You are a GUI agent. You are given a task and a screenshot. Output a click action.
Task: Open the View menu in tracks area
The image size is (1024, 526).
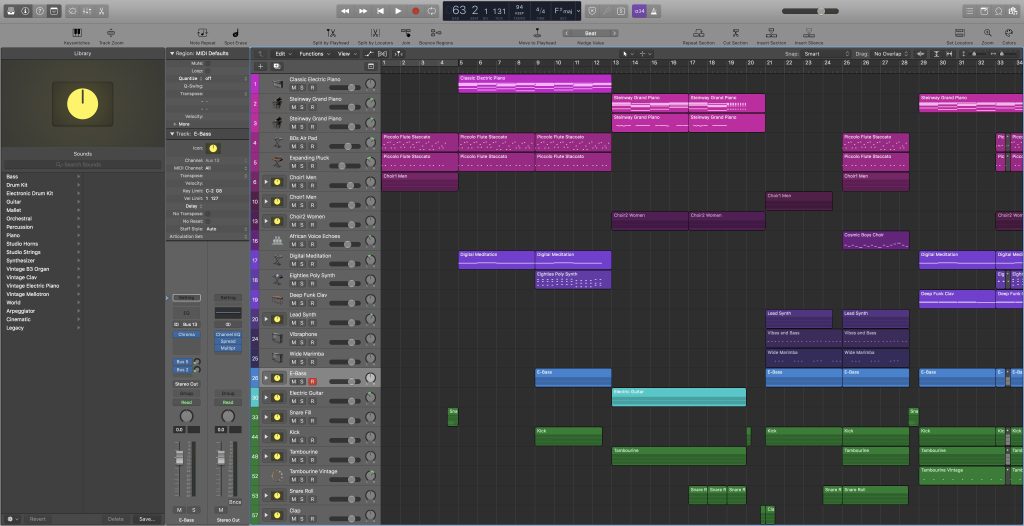(x=346, y=54)
